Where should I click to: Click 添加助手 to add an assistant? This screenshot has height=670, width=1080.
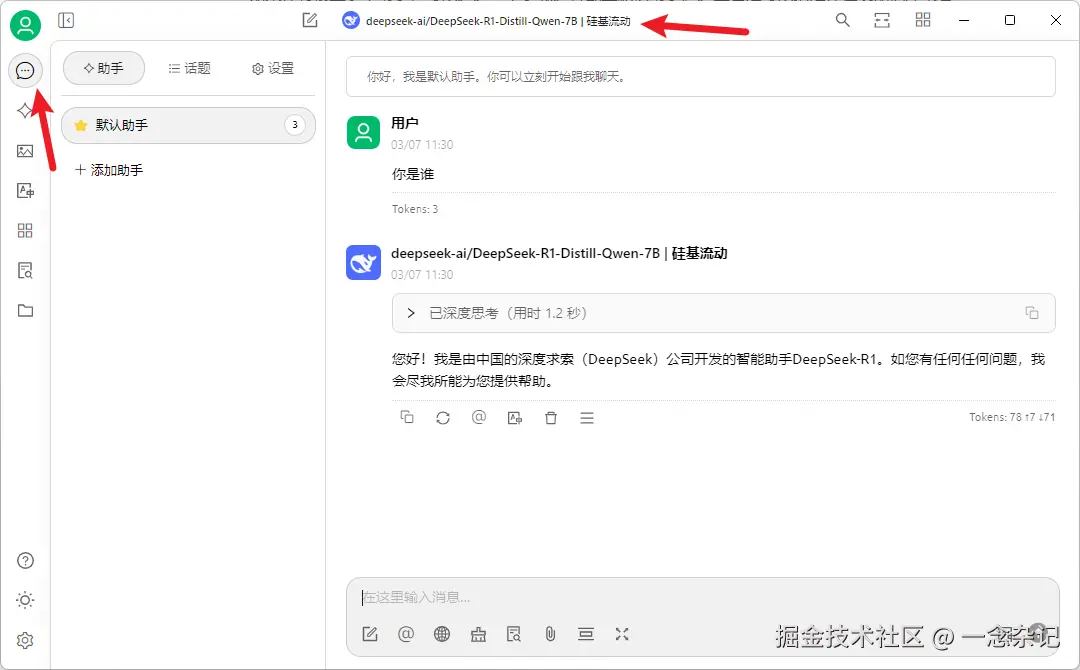109,170
